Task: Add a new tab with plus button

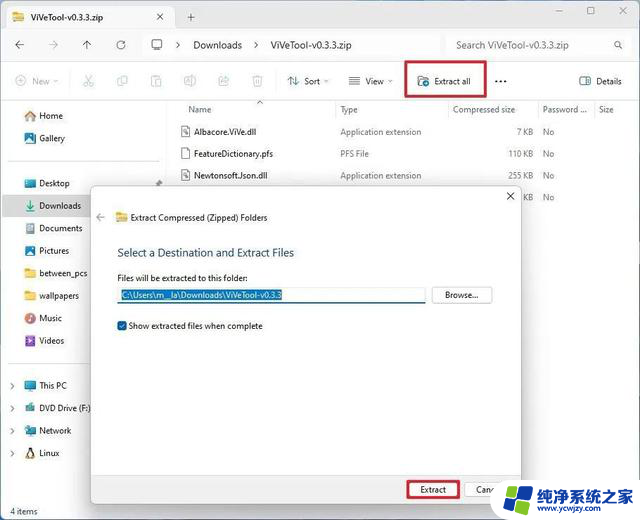Action: 191,17
